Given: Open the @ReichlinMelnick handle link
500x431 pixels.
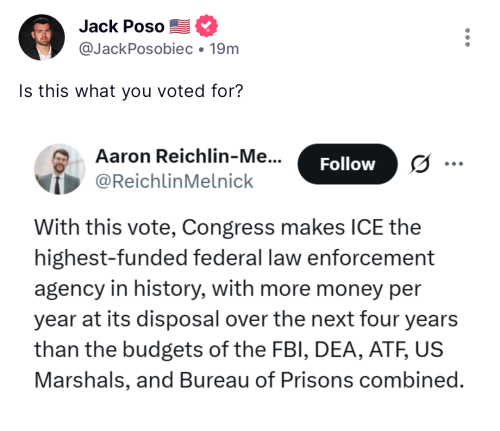Looking at the screenshot, I should (x=174, y=181).
